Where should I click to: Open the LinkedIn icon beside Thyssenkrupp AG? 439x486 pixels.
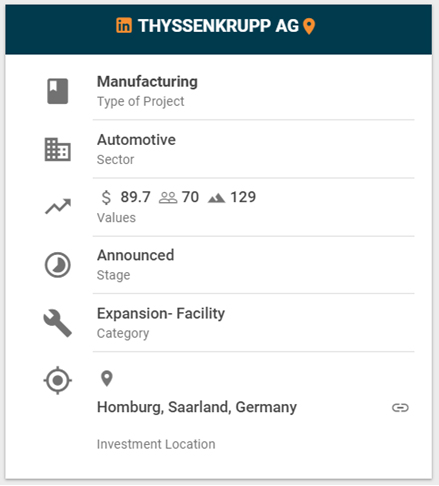(x=124, y=25)
